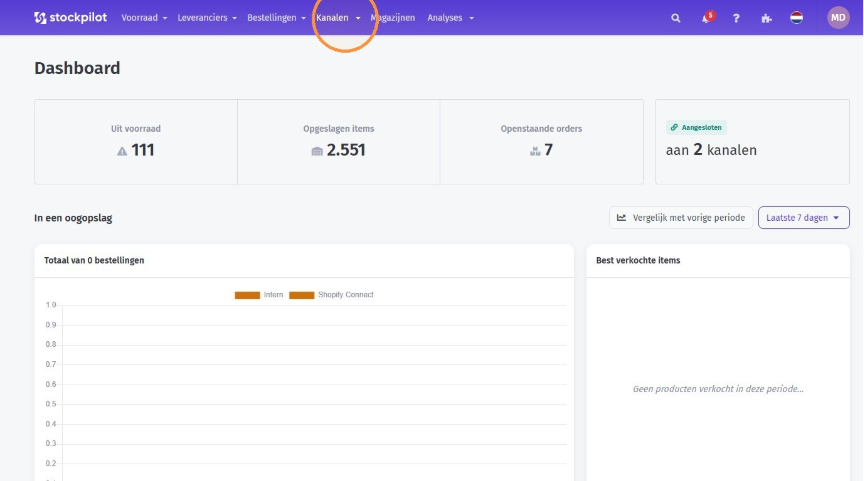Click chart icon in Vergelijk button

click(622, 218)
